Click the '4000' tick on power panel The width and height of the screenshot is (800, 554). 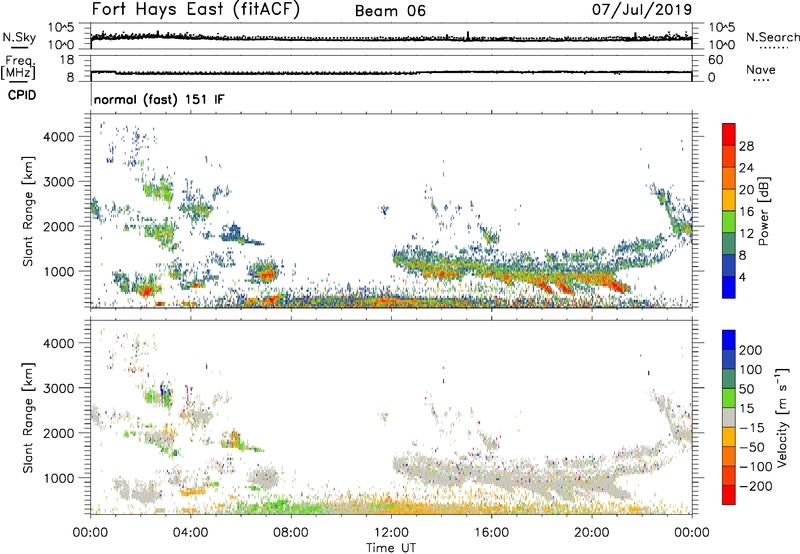coord(58,137)
